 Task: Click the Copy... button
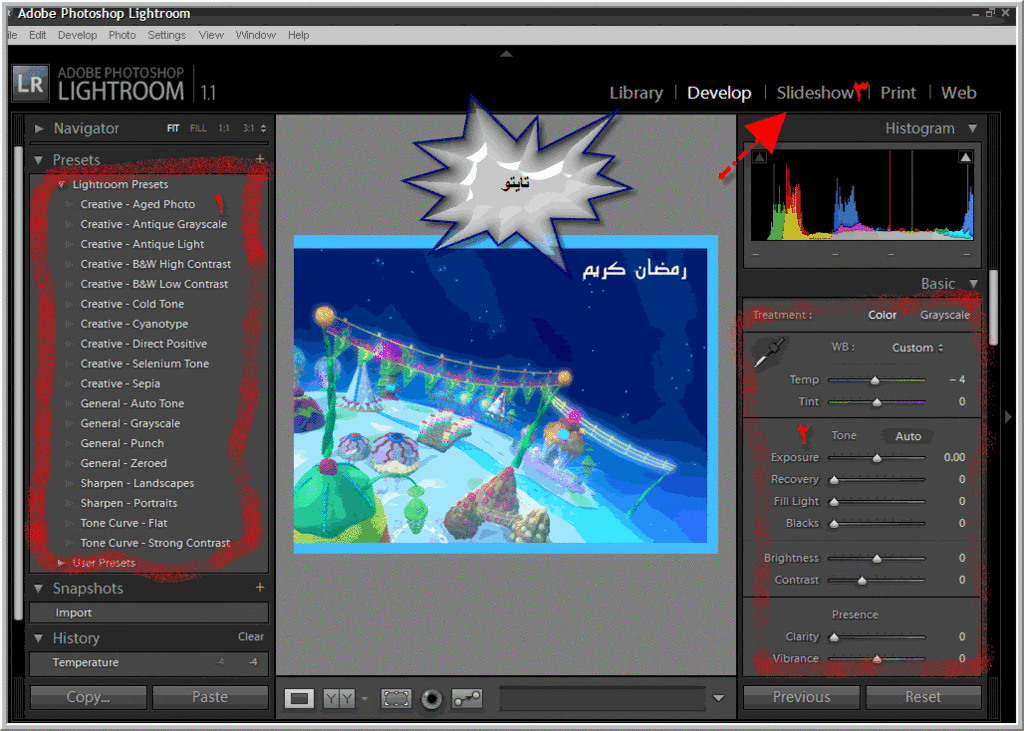[88, 697]
